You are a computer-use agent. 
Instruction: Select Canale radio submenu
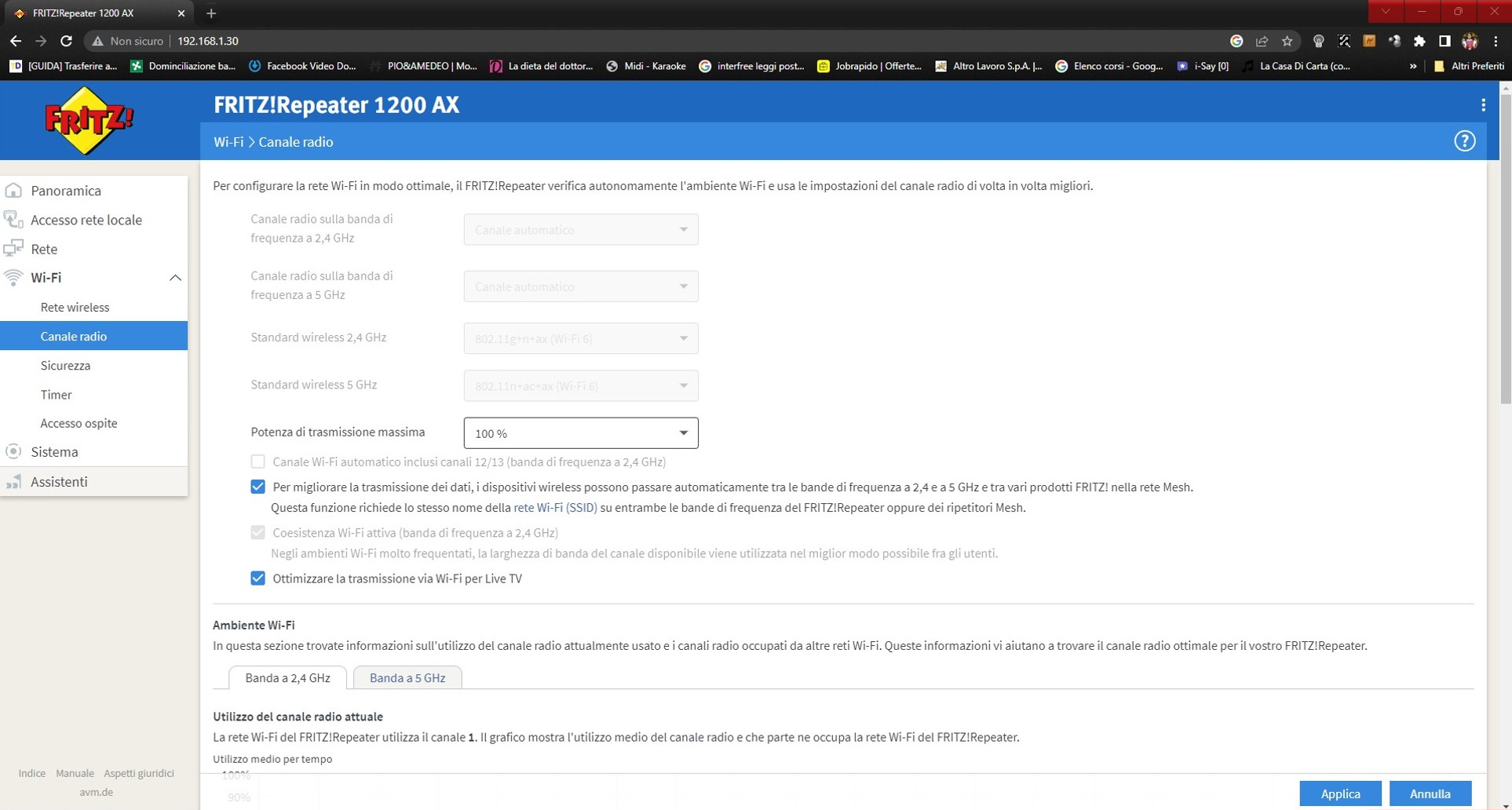pyautogui.click(x=94, y=336)
